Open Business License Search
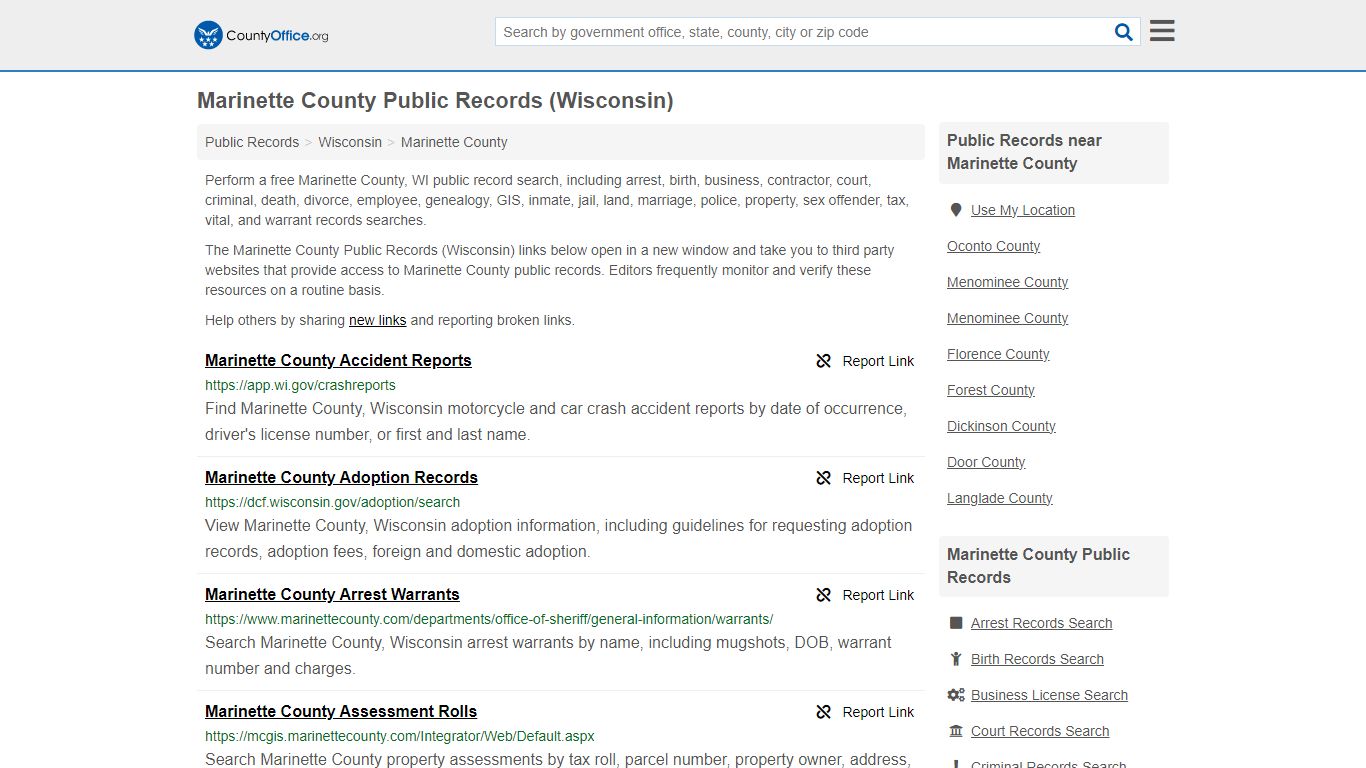Screen dimensions: 1366x768 click(1049, 695)
